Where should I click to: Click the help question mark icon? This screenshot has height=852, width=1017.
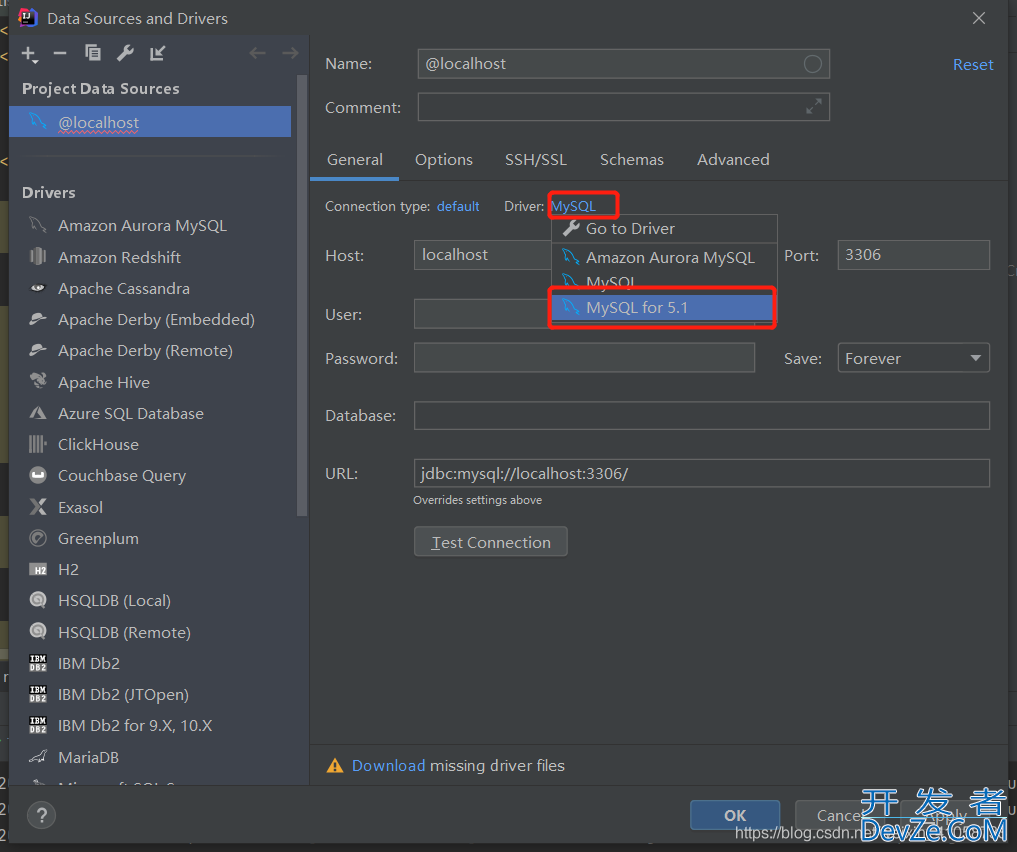click(x=42, y=815)
